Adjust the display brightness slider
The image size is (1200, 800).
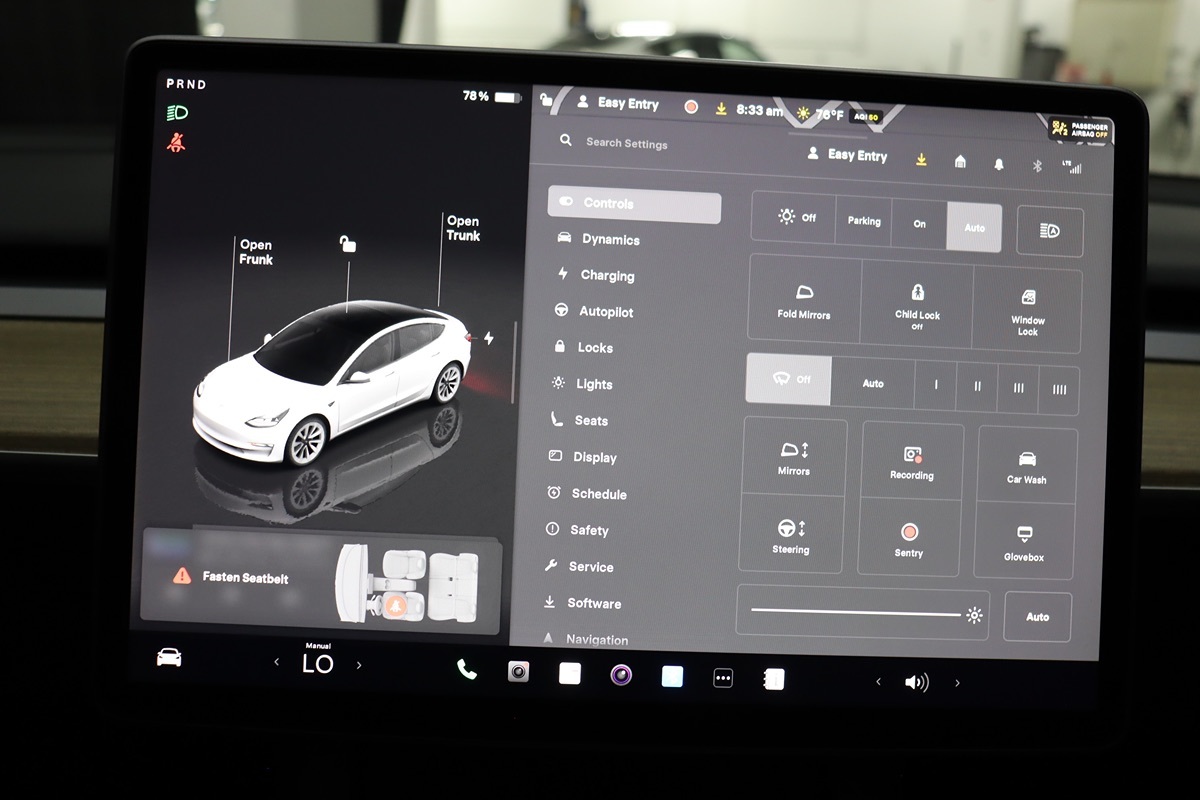(x=856, y=611)
